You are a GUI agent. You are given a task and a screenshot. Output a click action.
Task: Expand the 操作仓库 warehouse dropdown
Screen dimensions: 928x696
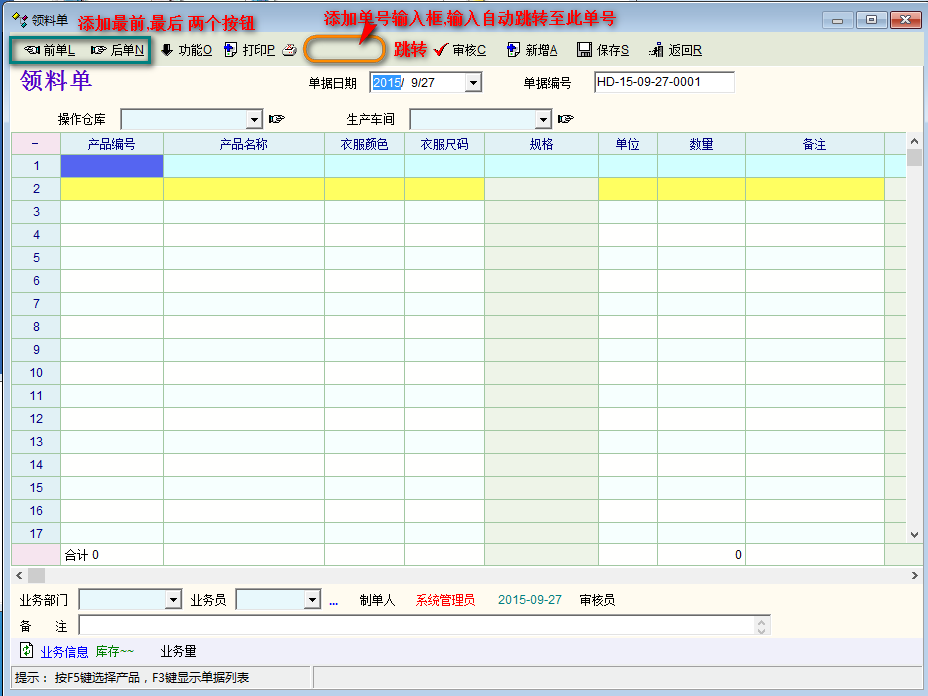click(x=254, y=120)
